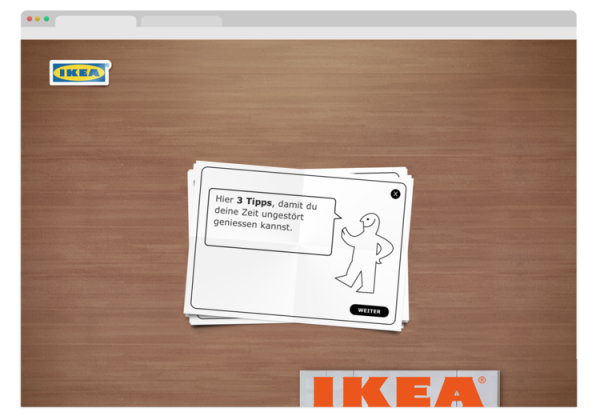Click the '3 Tipps' speech bubble text

tap(266, 213)
